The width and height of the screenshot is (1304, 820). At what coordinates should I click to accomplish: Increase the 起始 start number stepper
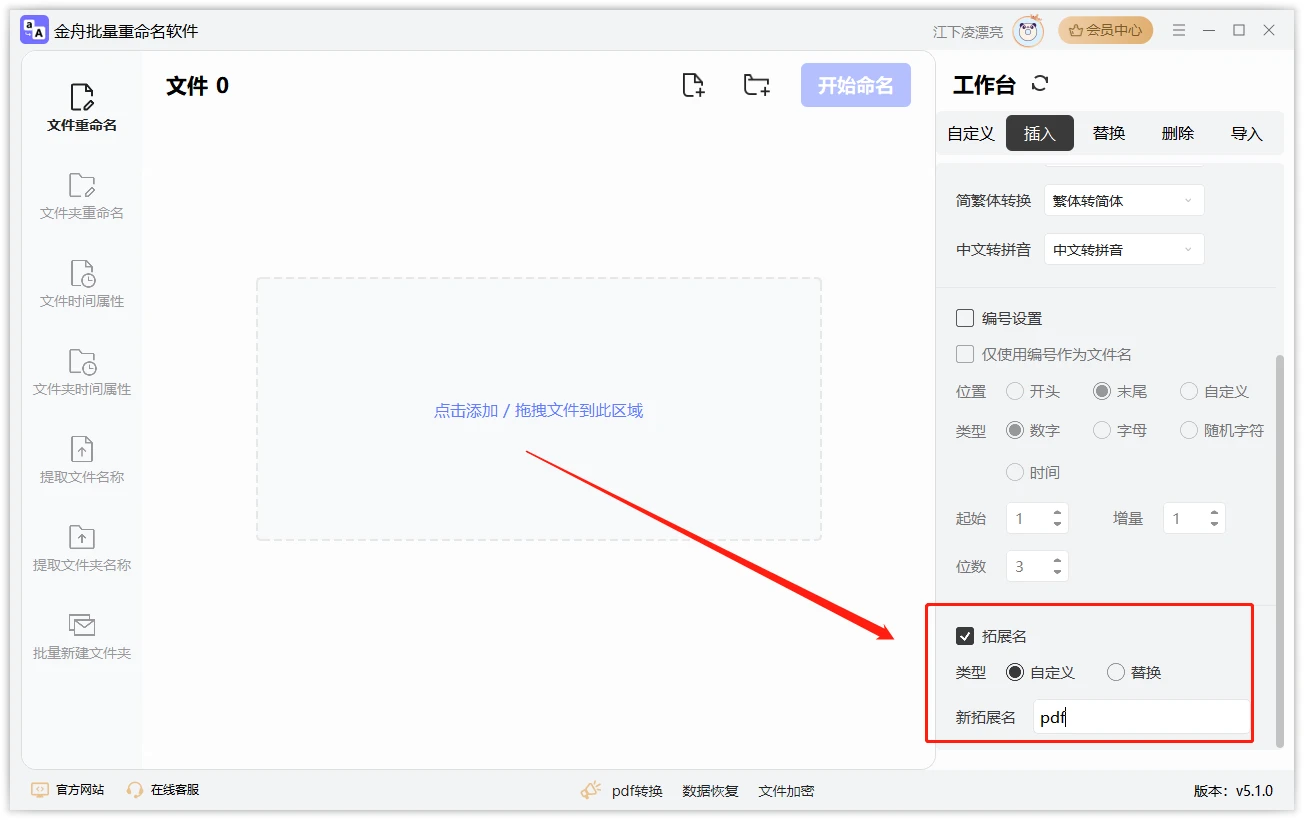point(1057,513)
